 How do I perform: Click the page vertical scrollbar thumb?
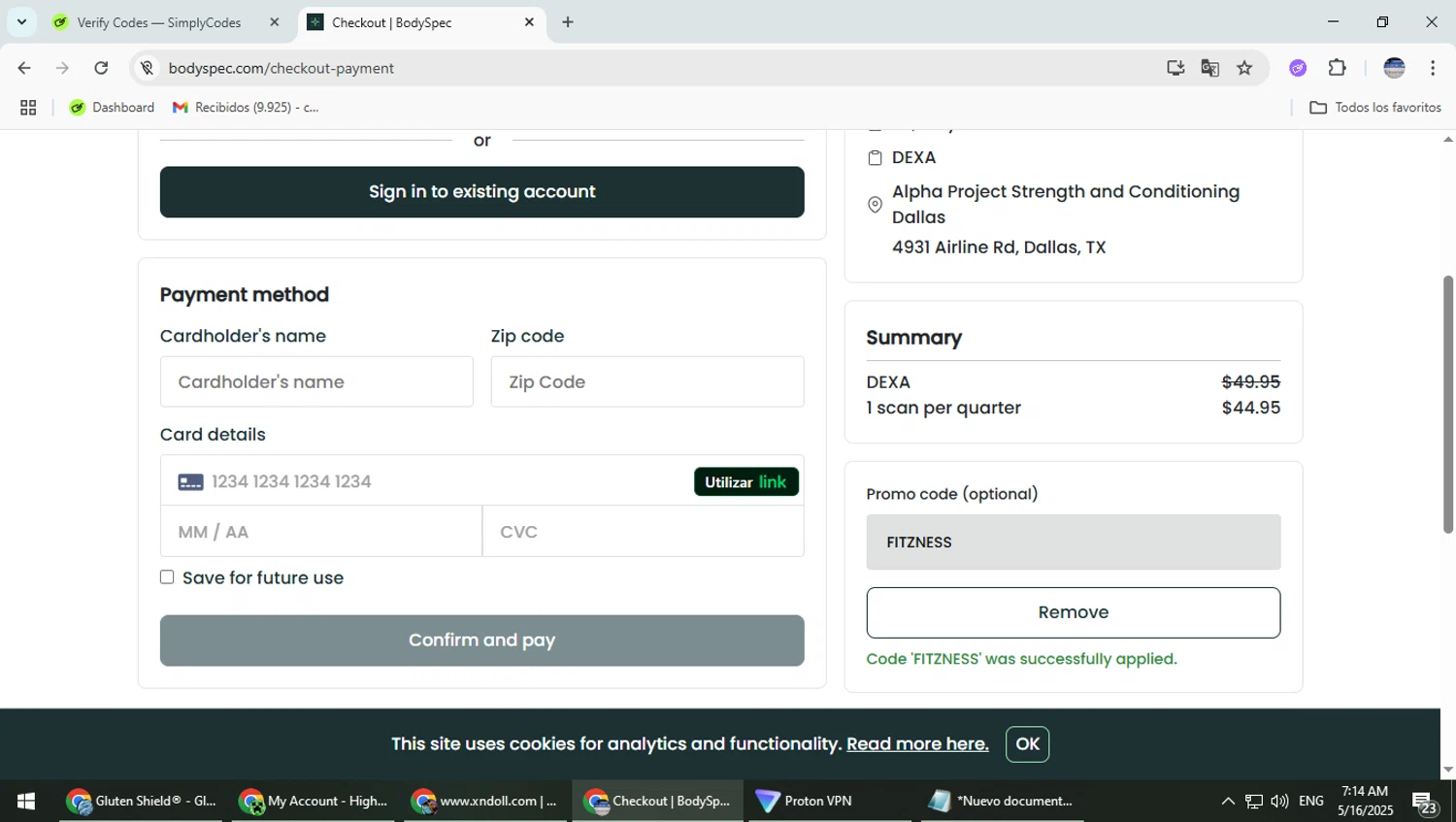point(1447,403)
